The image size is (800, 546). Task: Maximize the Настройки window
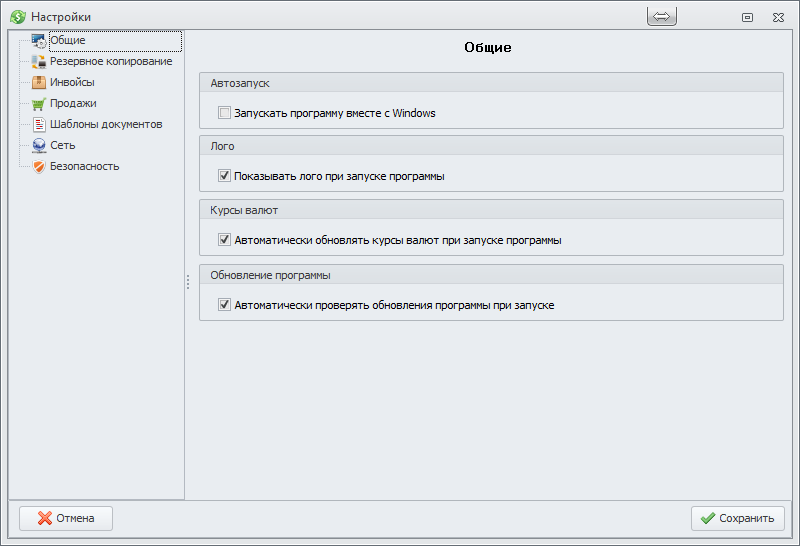(747, 17)
